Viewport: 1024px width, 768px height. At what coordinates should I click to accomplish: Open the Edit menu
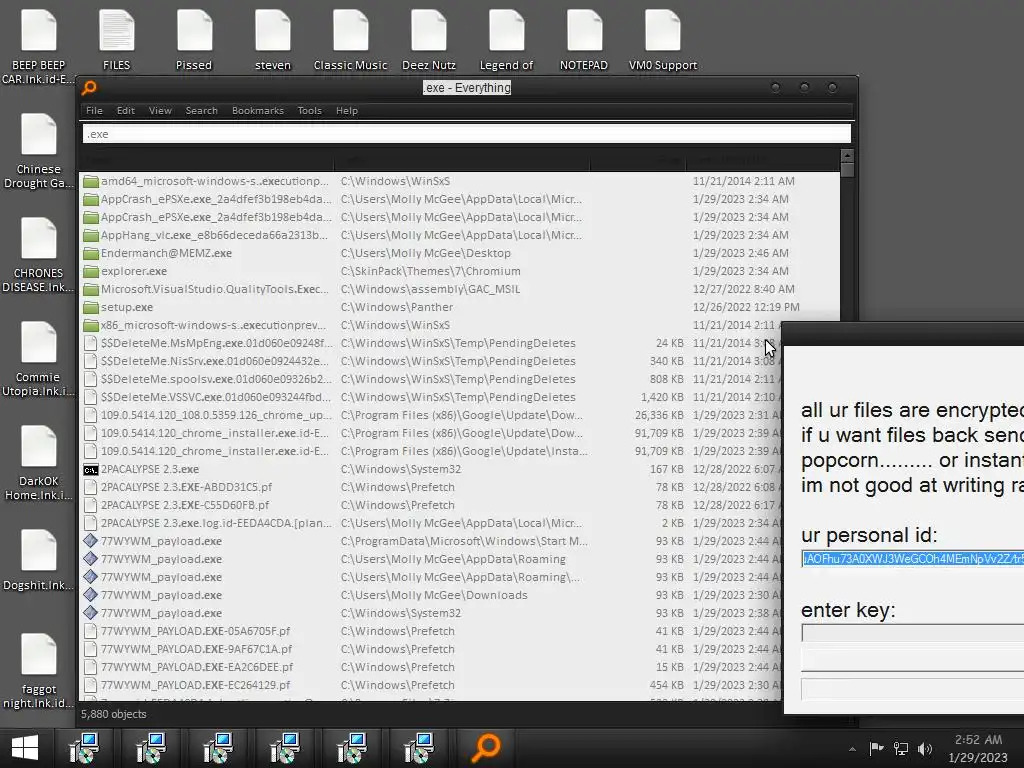pyautogui.click(x=125, y=110)
